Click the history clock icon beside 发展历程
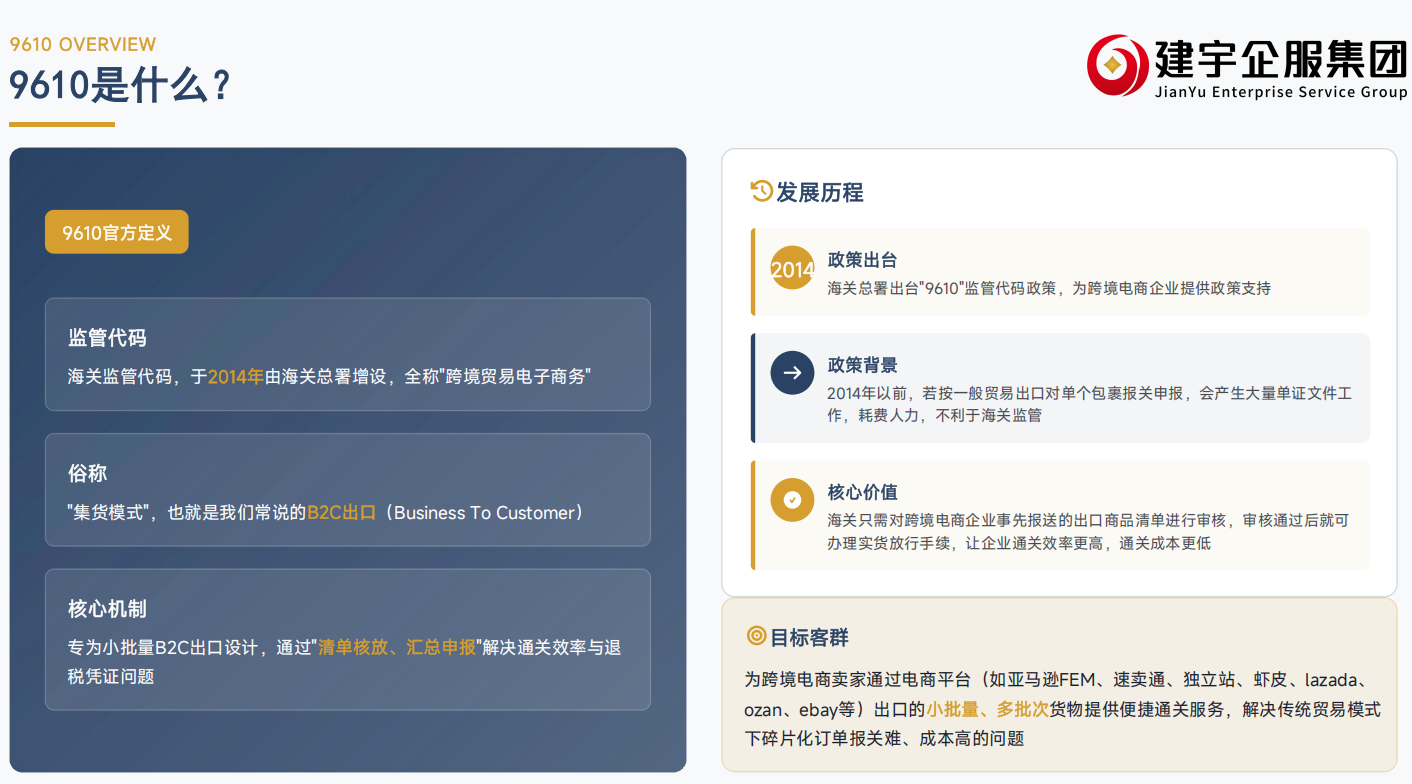 point(761,191)
